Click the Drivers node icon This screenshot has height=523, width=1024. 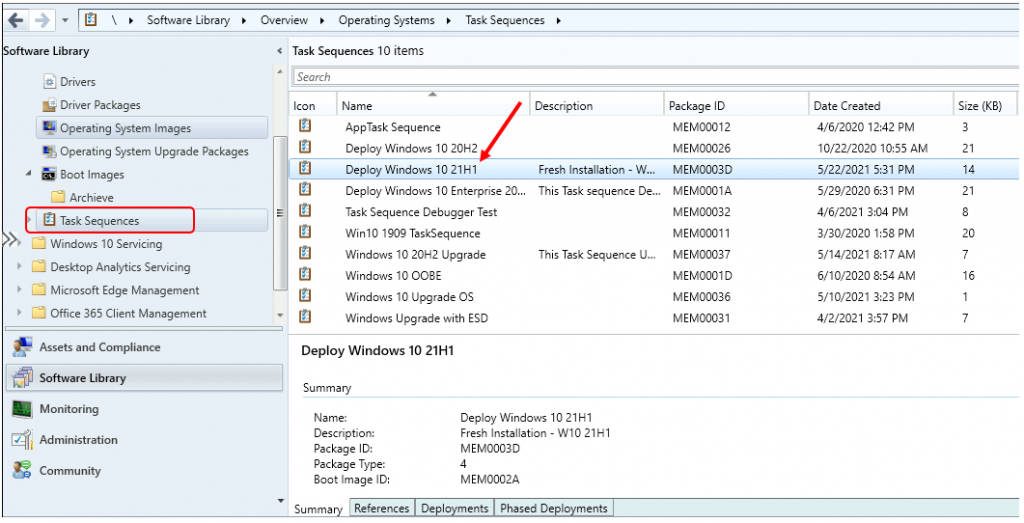click(x=50, y=82)
